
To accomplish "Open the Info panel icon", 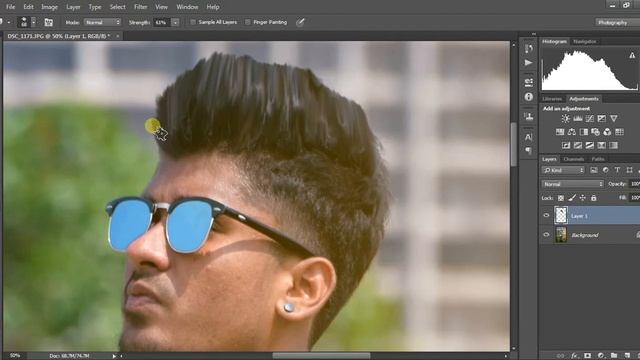I will (x=529, y=97).
